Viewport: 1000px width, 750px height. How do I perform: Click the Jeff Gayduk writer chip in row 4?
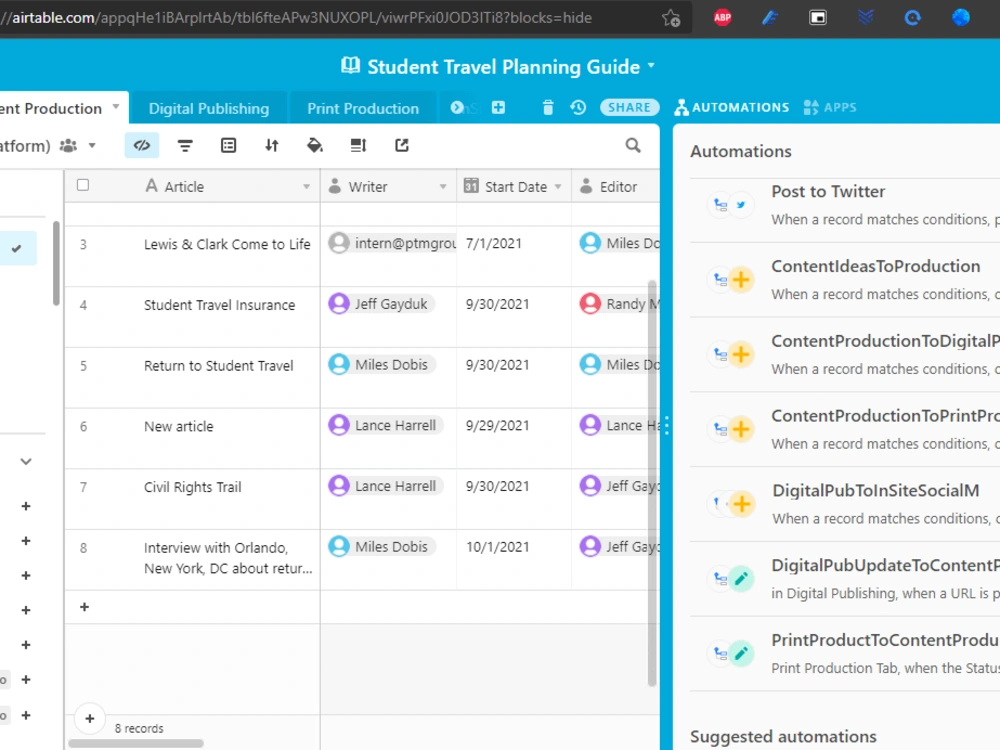coord(381,304)
